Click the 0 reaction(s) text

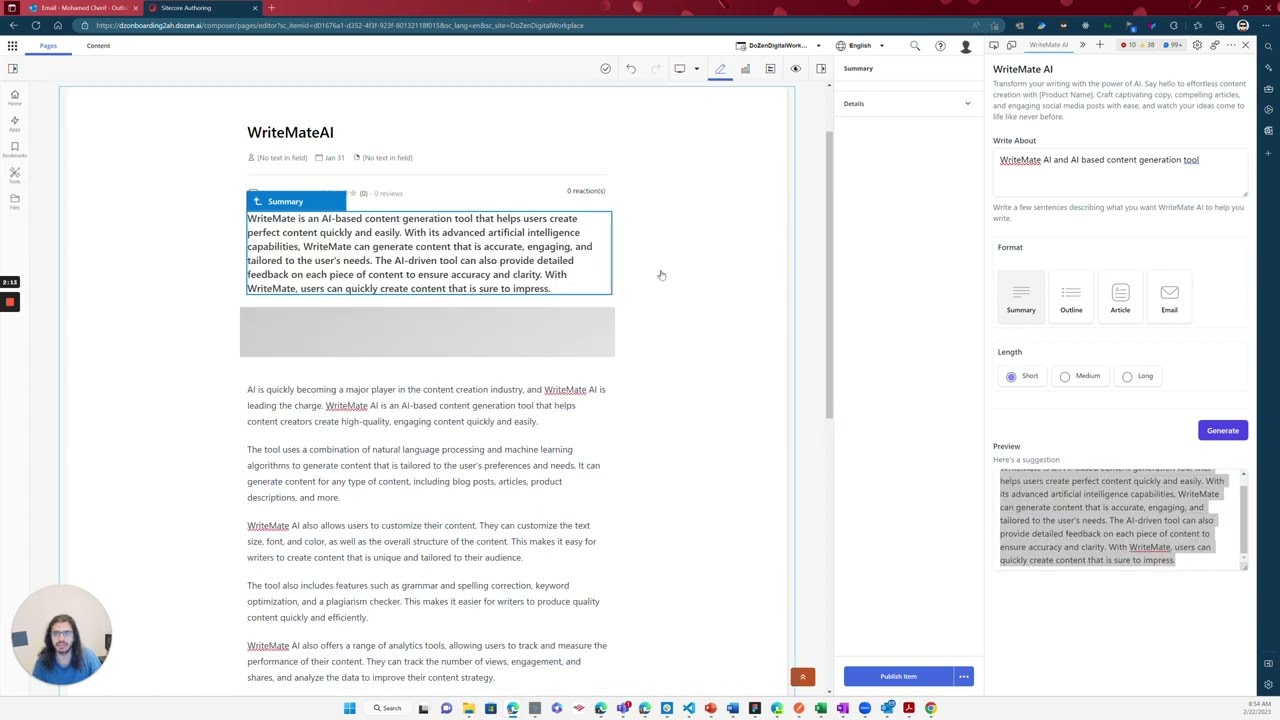[x=586, y=191]
